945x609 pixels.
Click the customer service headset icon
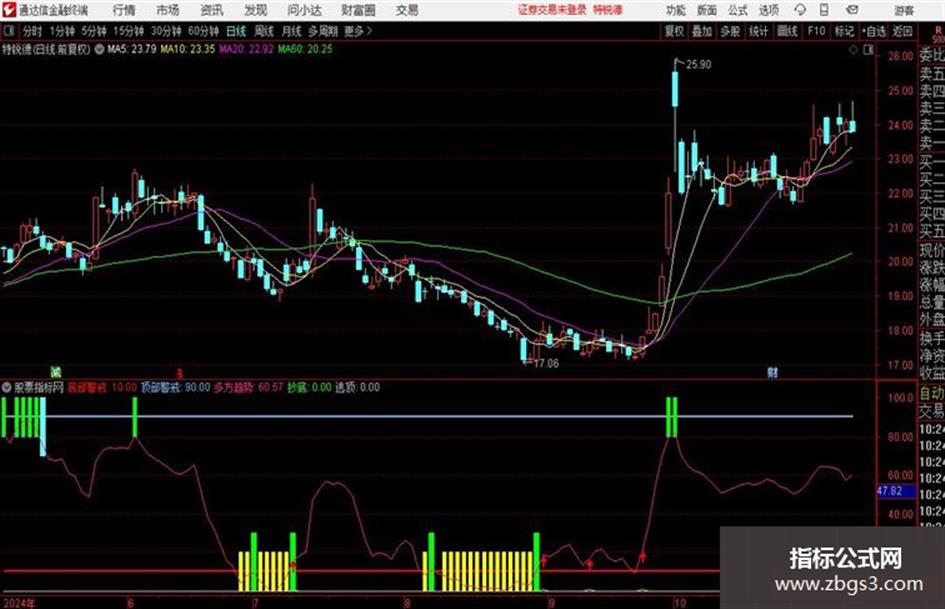tap(800, 10)
